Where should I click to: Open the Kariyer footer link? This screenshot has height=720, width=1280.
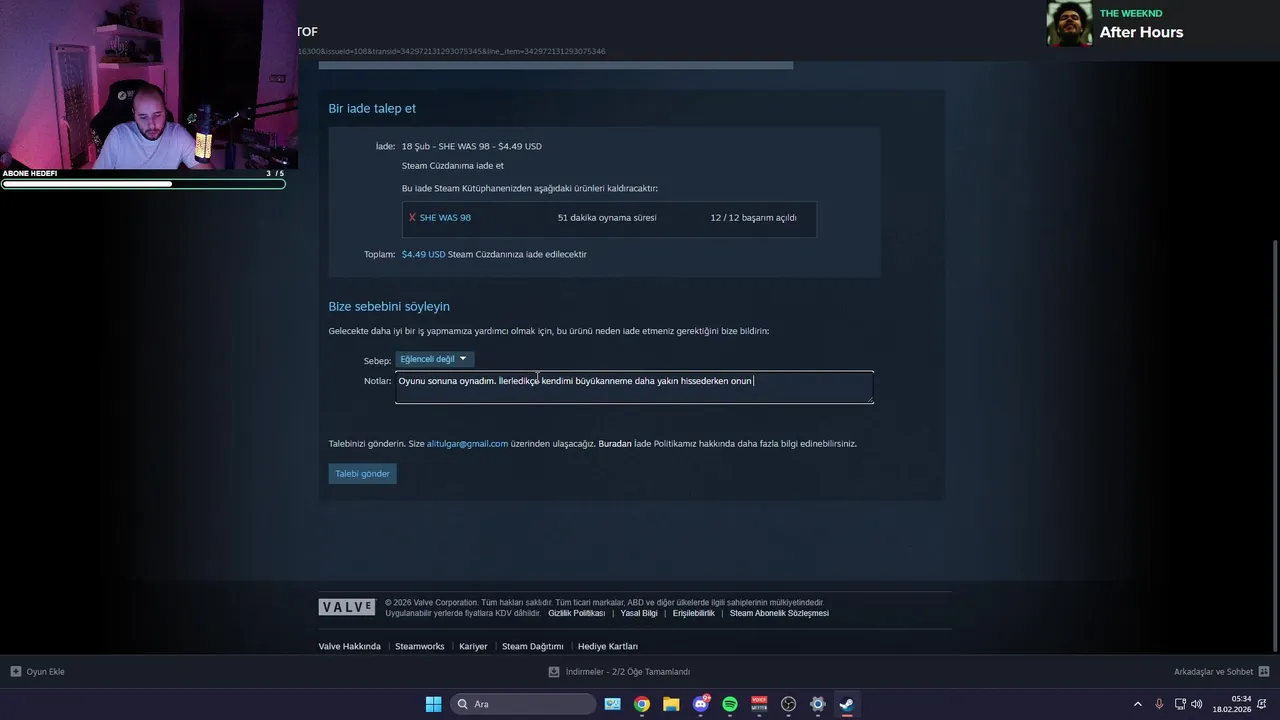pyautogui.click(x=473, y=646)
